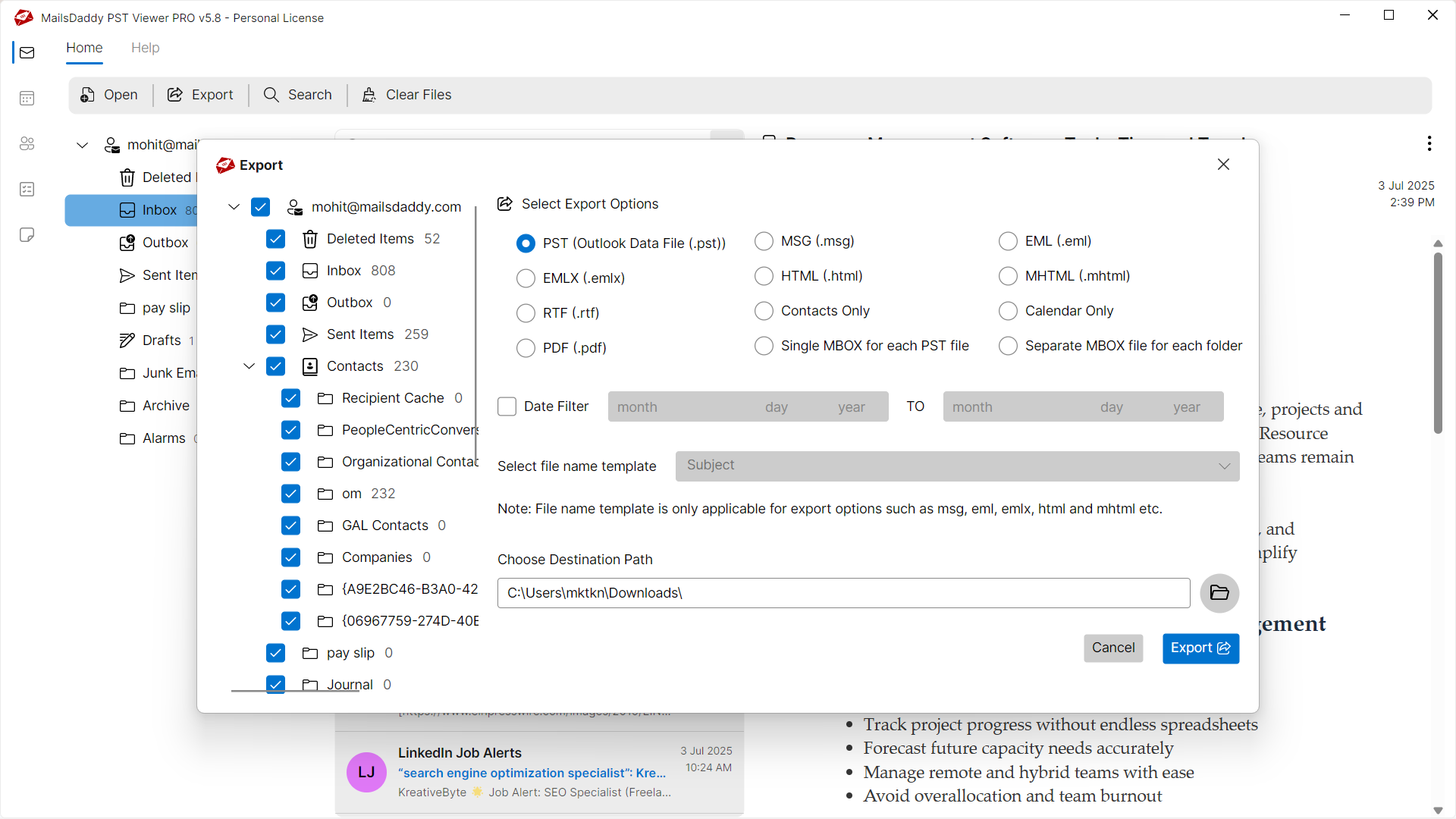Click the Export tree horizontal scrollbar

click(x=295, y=691)
